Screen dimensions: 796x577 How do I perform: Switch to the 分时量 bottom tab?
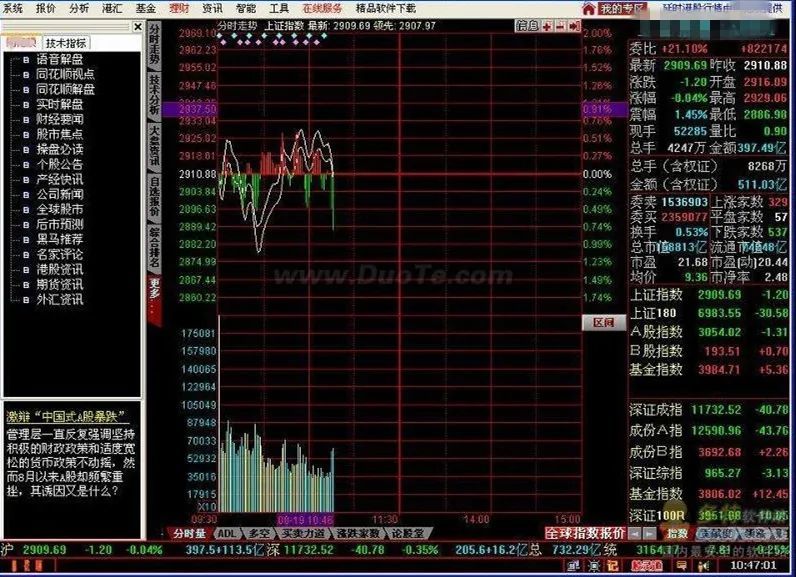tap(189, 533)
